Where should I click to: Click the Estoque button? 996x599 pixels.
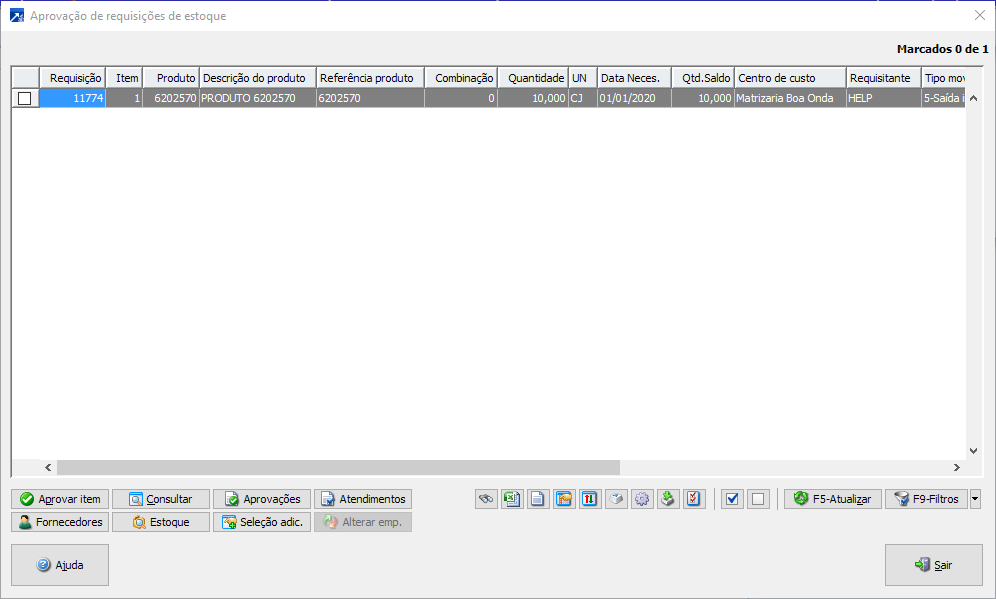[x=161, y=522]
